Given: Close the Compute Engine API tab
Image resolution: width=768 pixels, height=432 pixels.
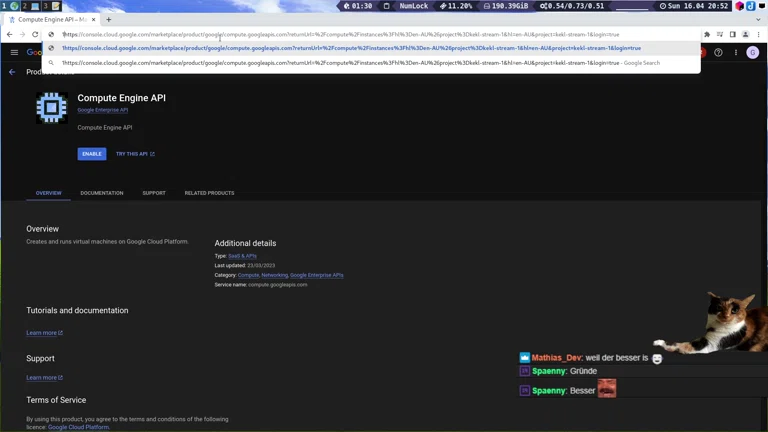Looking at the screenshot, I should [x=94, y=20].
